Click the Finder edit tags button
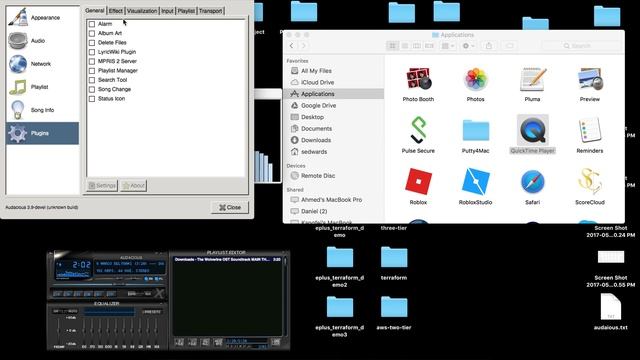This screenshot has width=640, height=360. tap(509, 46)
